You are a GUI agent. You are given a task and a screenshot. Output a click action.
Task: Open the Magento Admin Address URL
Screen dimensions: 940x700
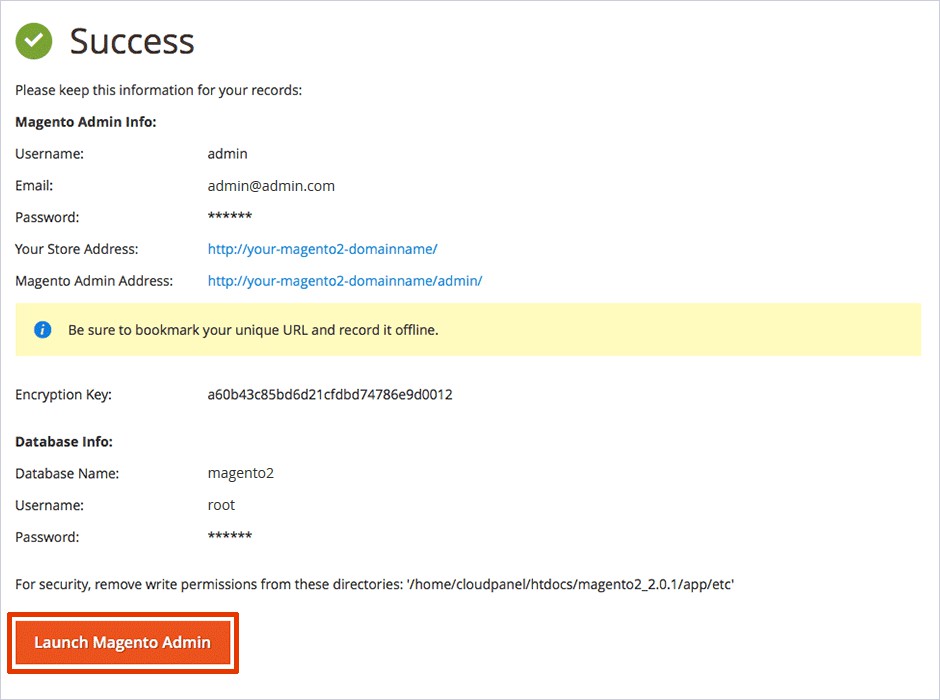(344, 281)
